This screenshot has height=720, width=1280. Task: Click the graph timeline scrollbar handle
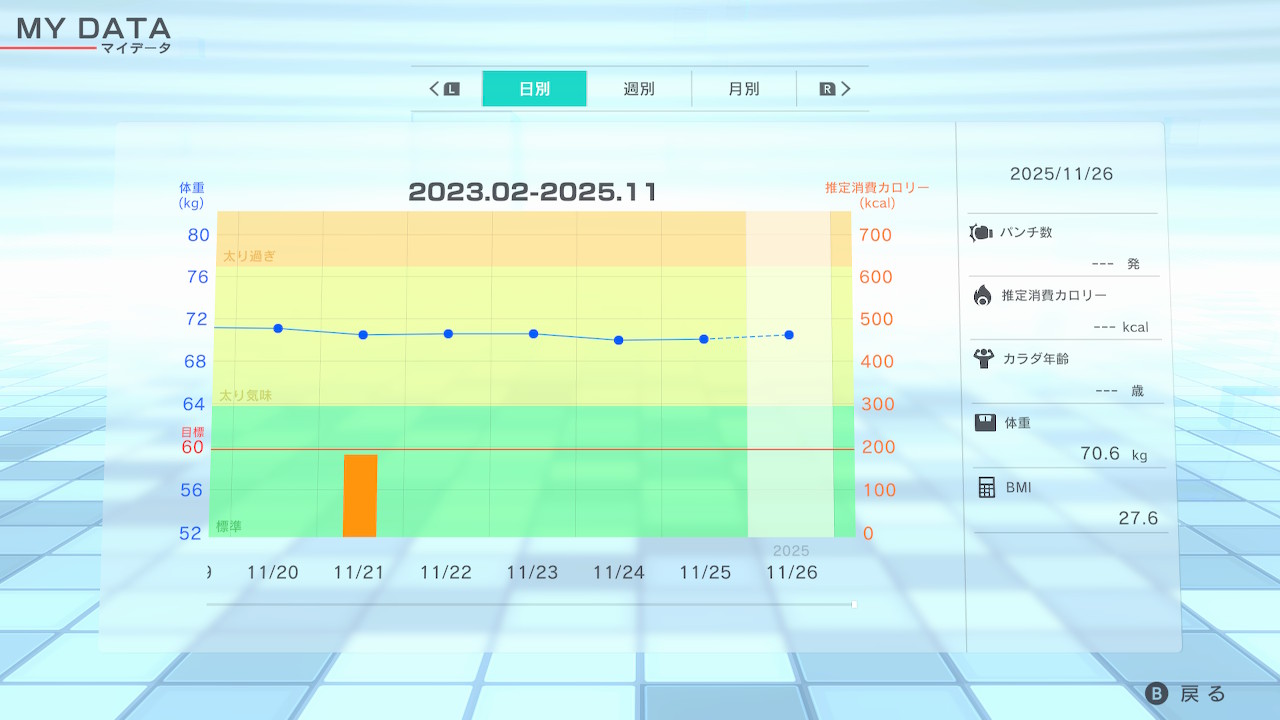point(853,604)
